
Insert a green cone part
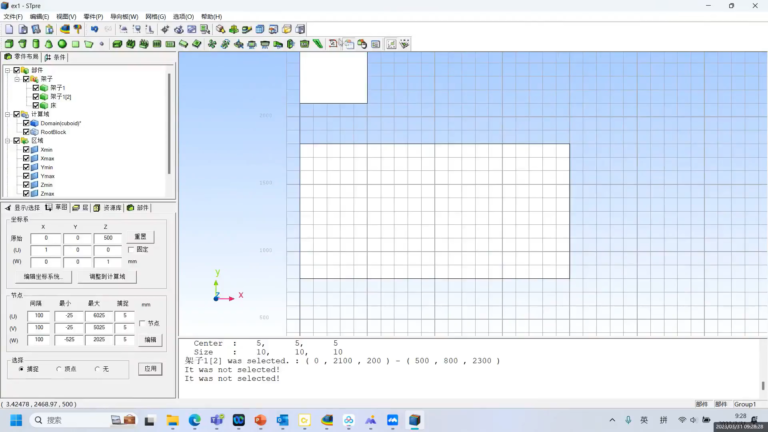tap(49, 44)
